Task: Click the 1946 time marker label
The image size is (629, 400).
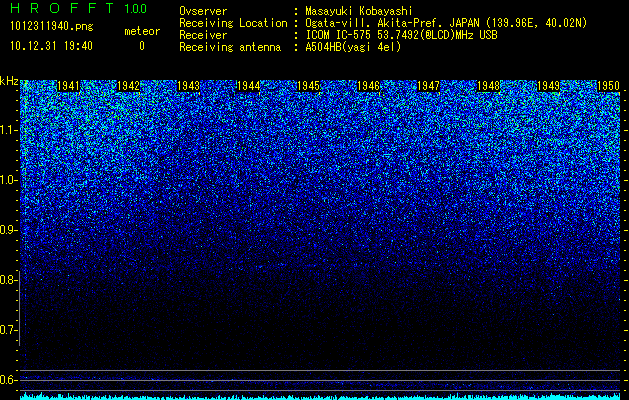Action: [x=369, y=86]
